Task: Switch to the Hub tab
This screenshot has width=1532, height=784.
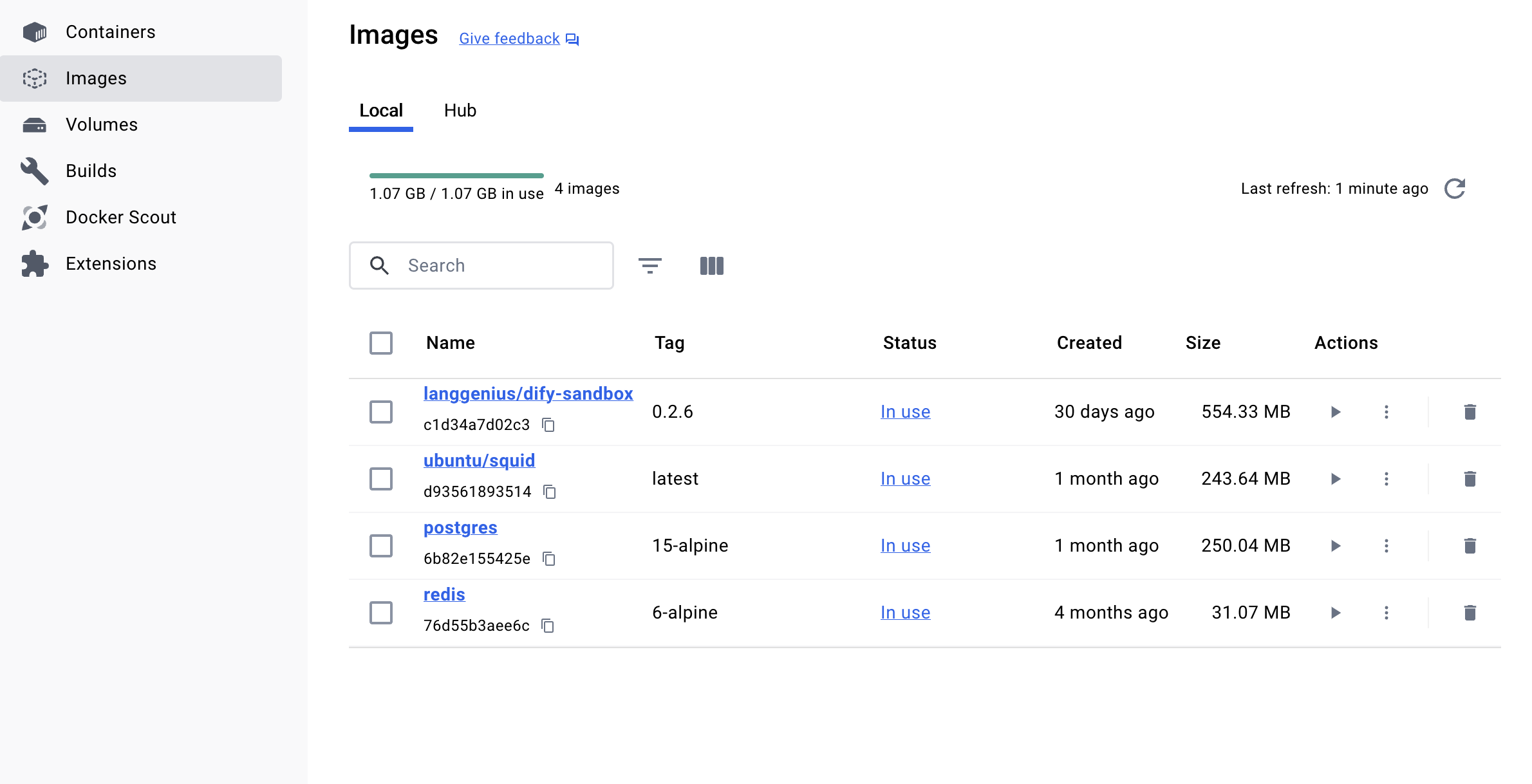Action: point(460,111)
